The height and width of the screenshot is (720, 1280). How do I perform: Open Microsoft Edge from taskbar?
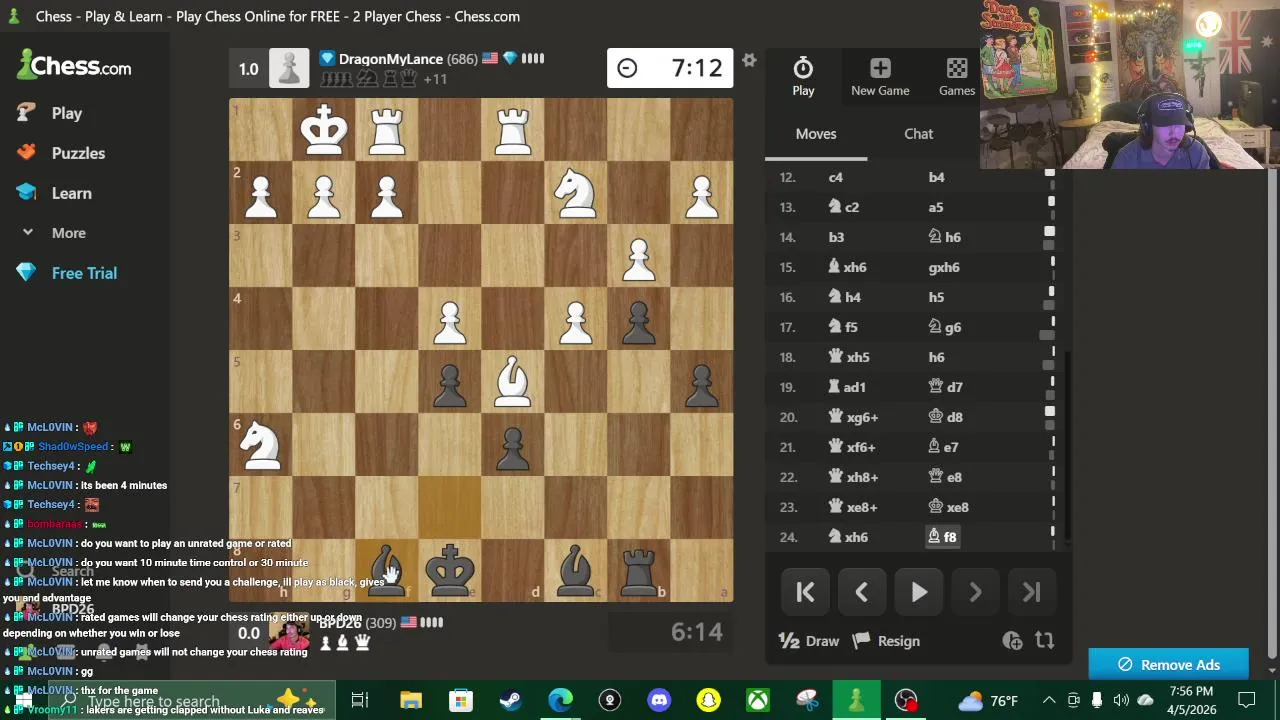[x=560, y=700]
